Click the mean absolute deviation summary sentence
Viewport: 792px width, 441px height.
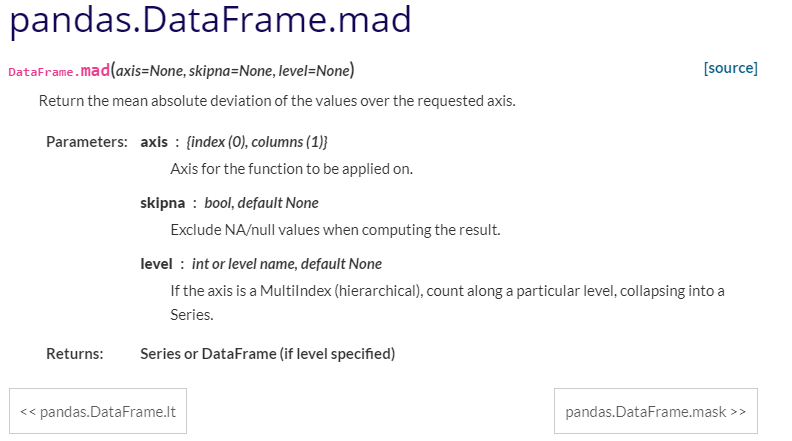click(x=277, y=101)
